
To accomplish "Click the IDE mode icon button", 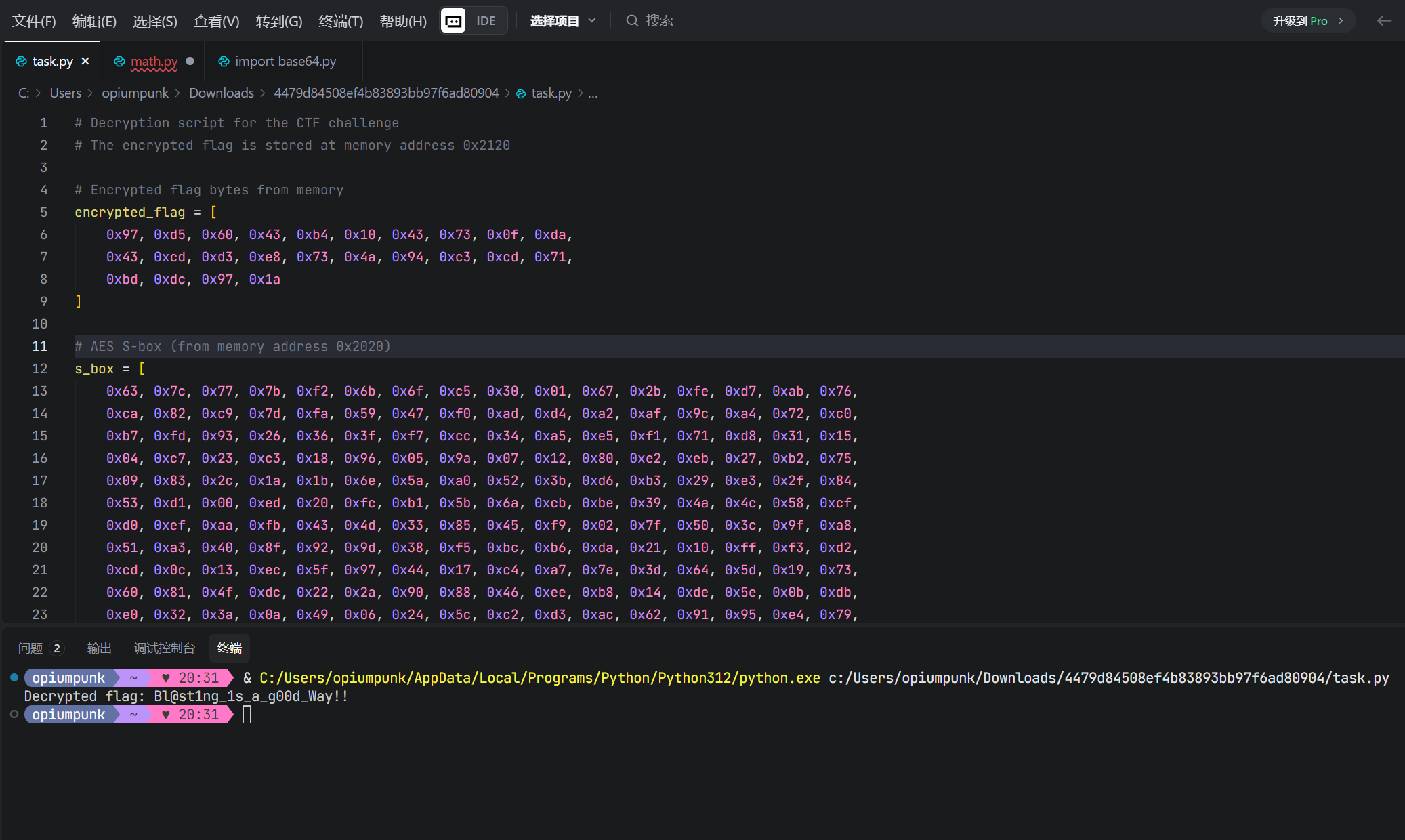I will pos(453,21).
